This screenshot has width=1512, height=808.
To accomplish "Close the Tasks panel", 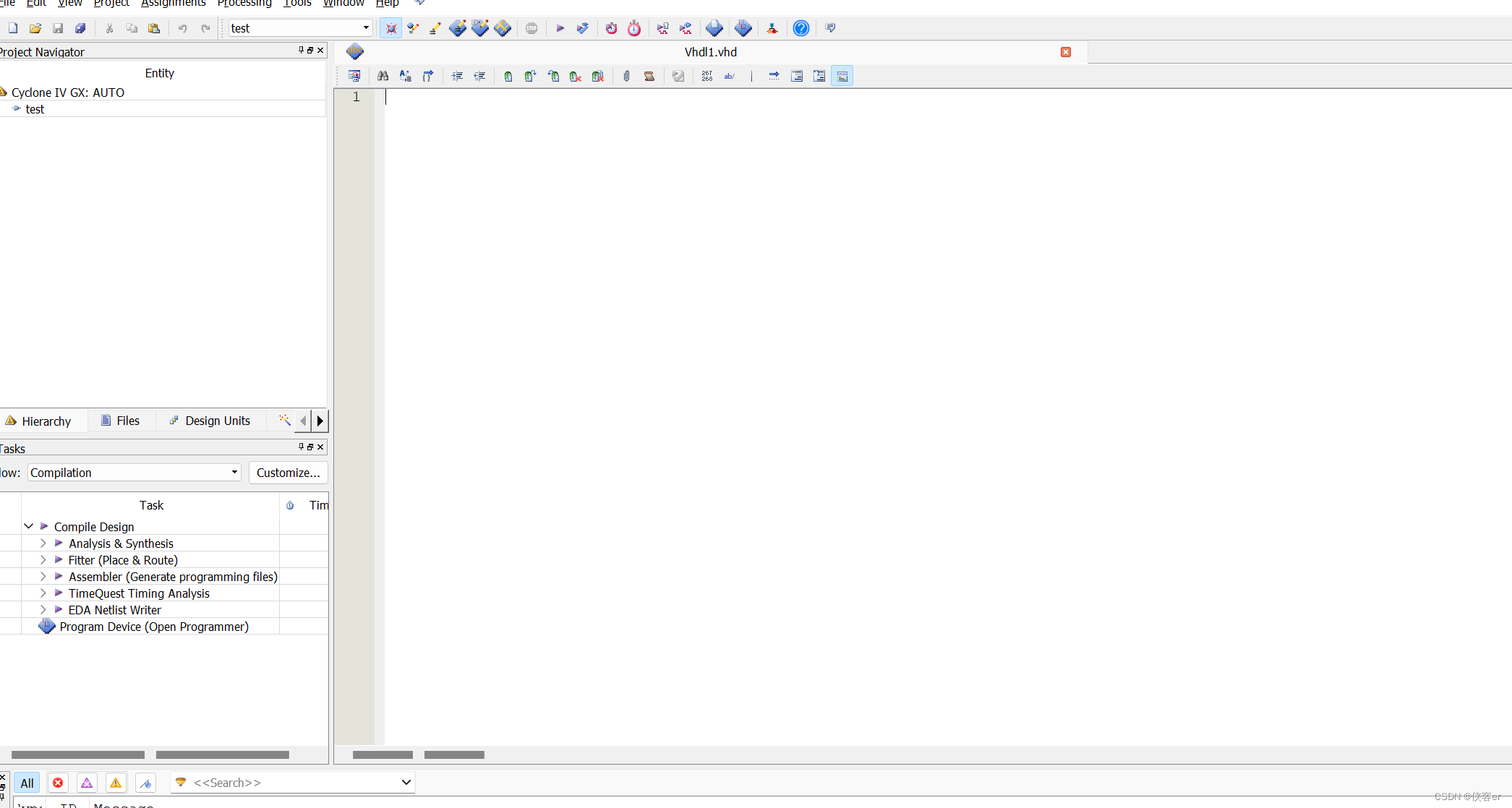I will (x=320, y=447).
